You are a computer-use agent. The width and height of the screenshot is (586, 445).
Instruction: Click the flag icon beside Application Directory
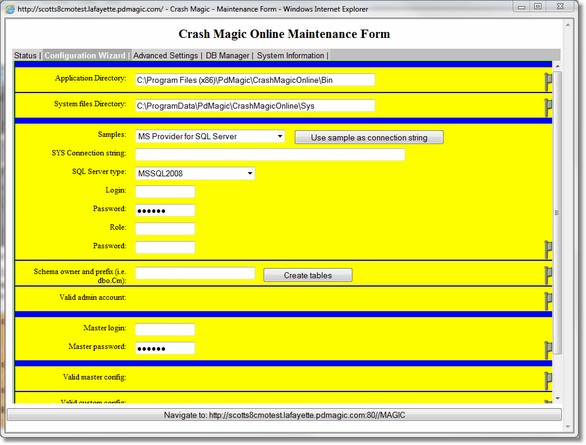548,82
